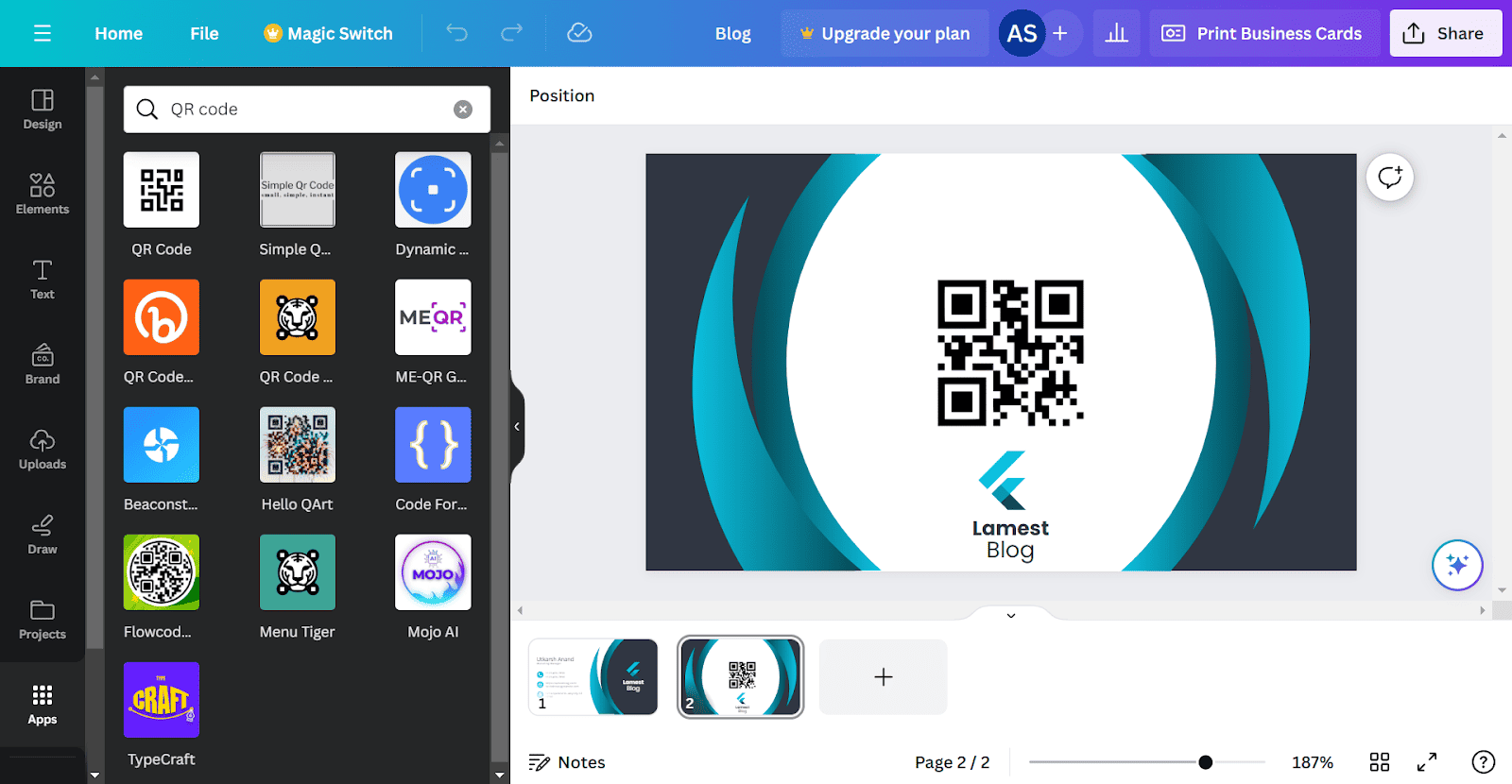Click the QR code search input
1512x784 pixels.
click(x=307, y=110)
